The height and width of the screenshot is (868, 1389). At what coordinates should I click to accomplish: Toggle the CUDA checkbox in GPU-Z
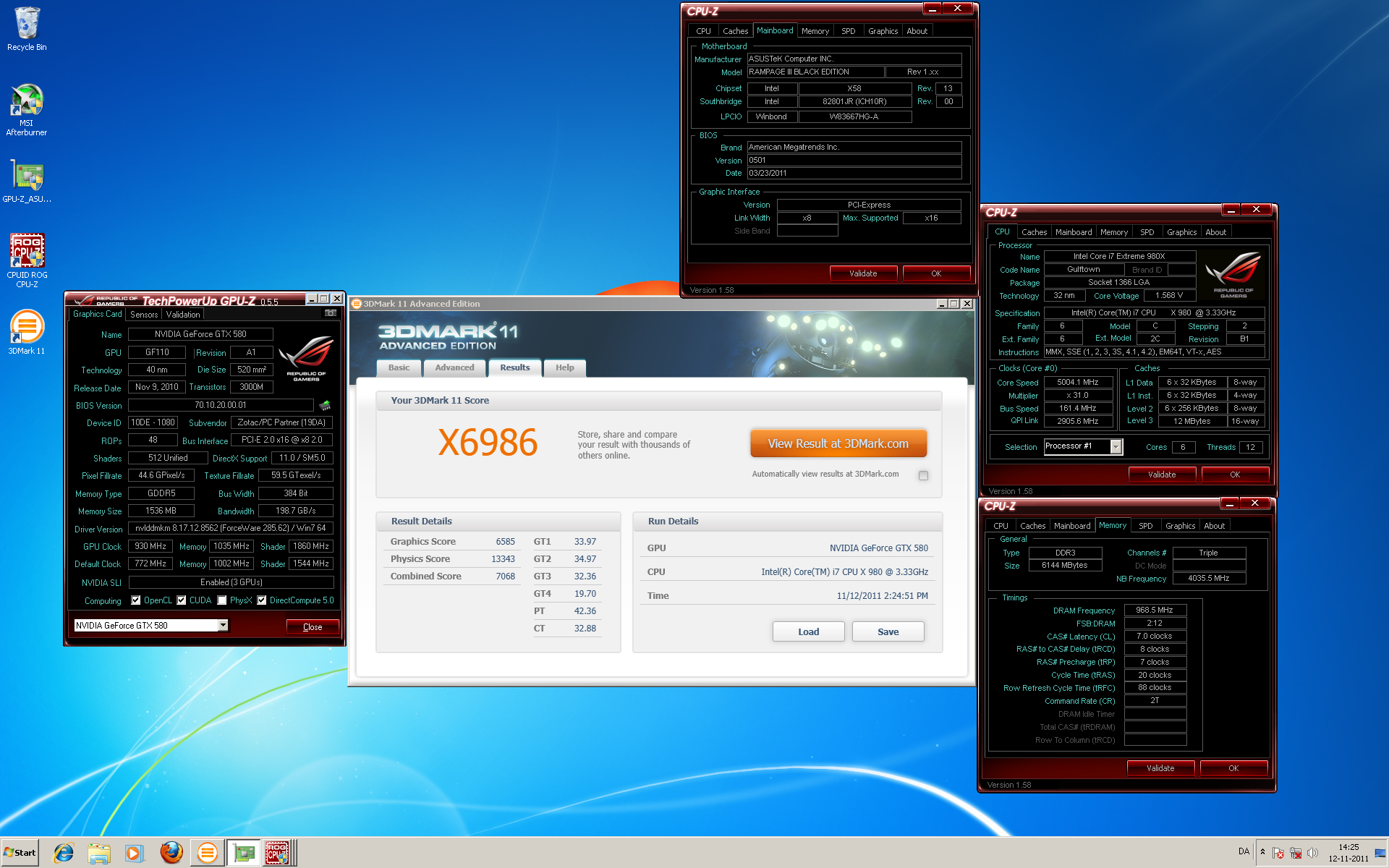click(x=182, y=600)
